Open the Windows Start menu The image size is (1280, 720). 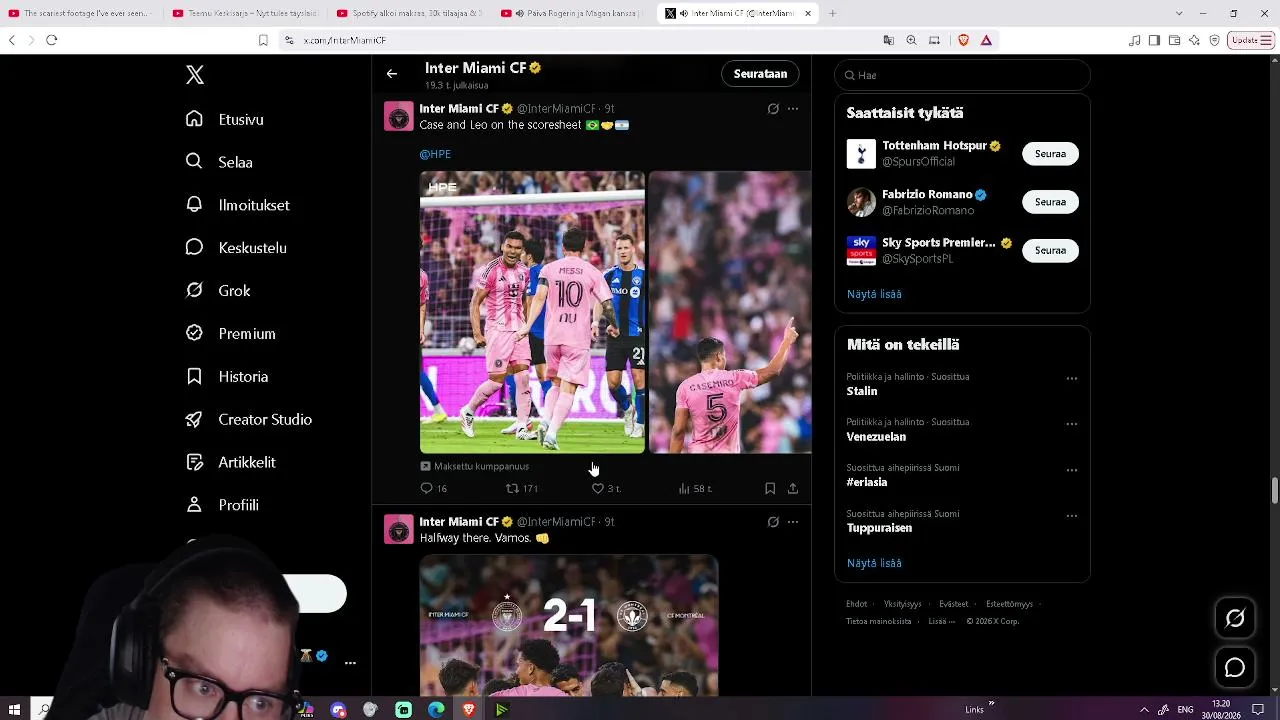14,709
